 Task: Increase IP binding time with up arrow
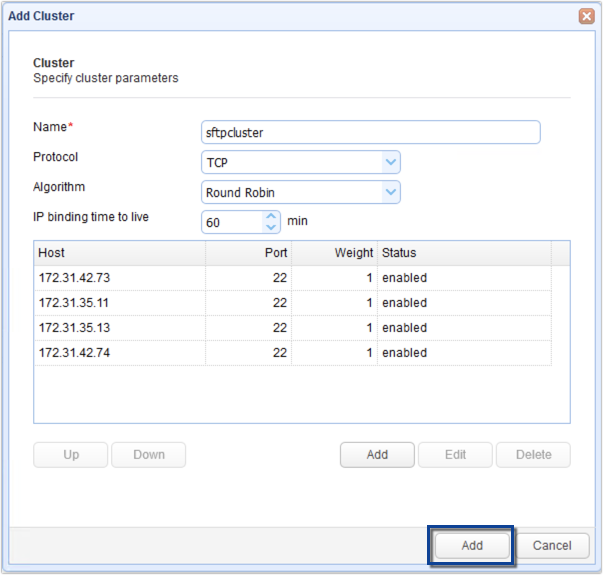click(x=271, y=216)
